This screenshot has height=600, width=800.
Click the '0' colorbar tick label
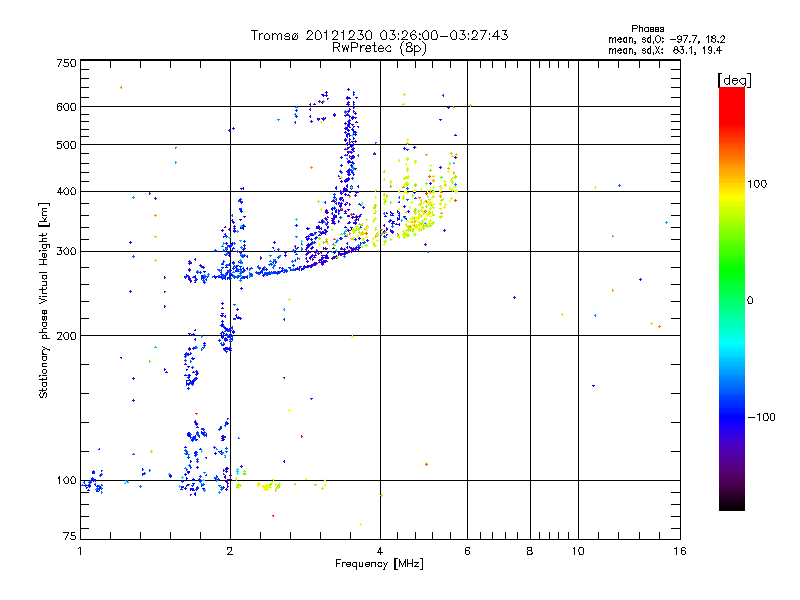click(750, 301)
